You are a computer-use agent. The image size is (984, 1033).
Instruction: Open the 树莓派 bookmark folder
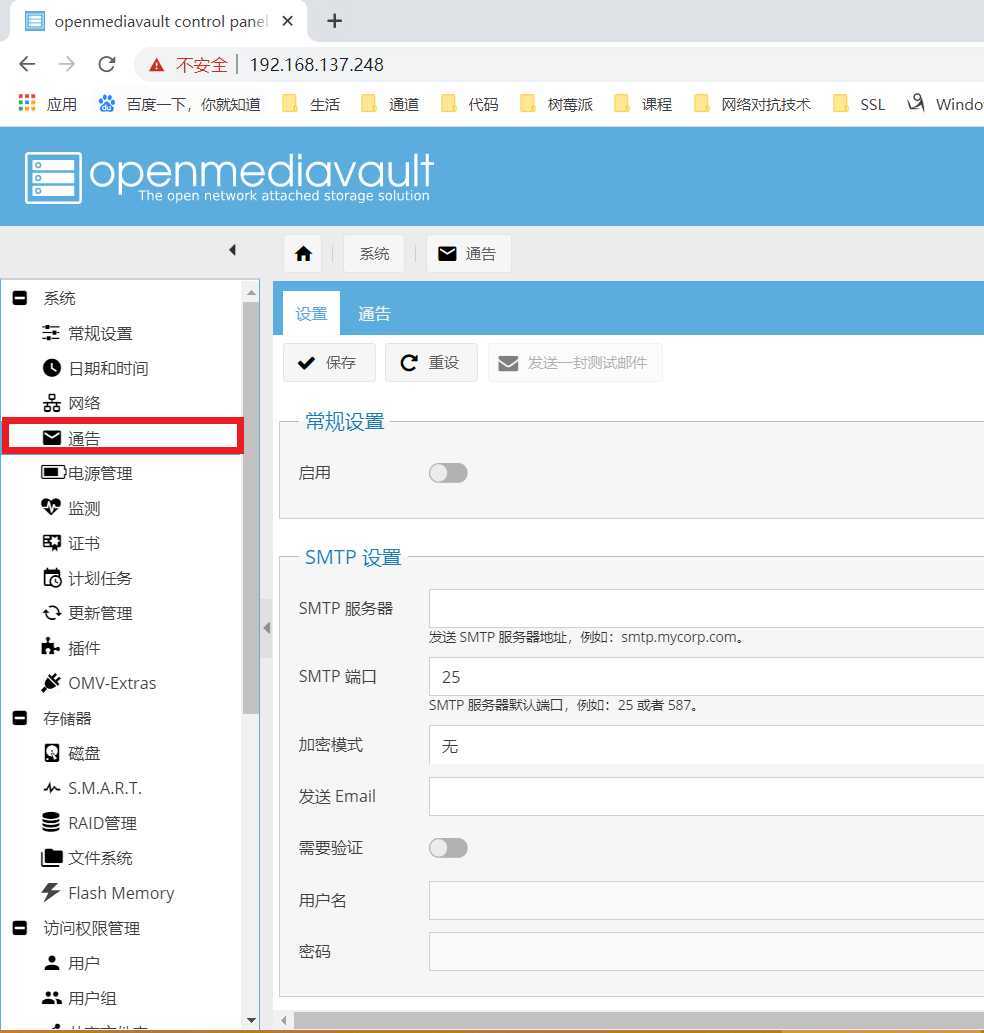(x=557, y=104)
